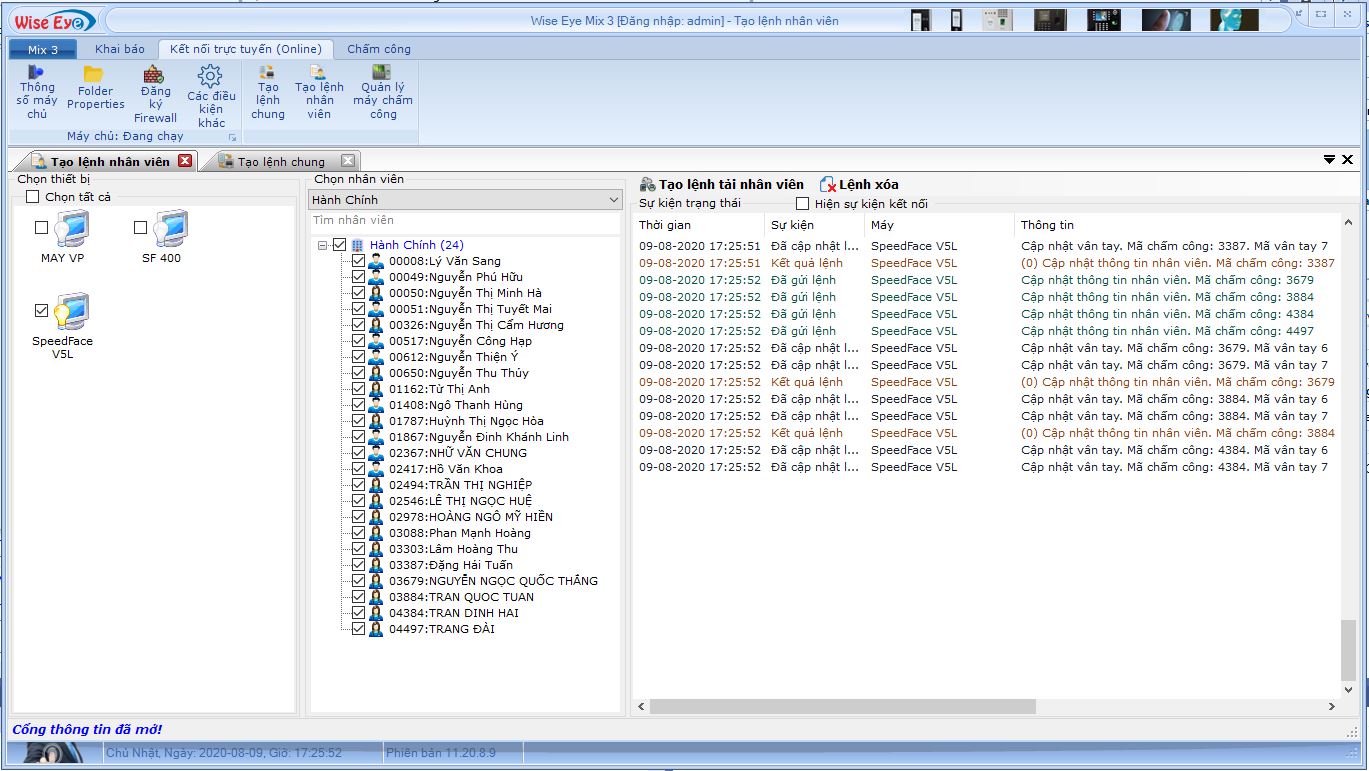Viewport: 1369px width, 771px height.
Task: Enable the Chọn tất cả checkbox
Action: pyautogui.click(x=33, y=197)
